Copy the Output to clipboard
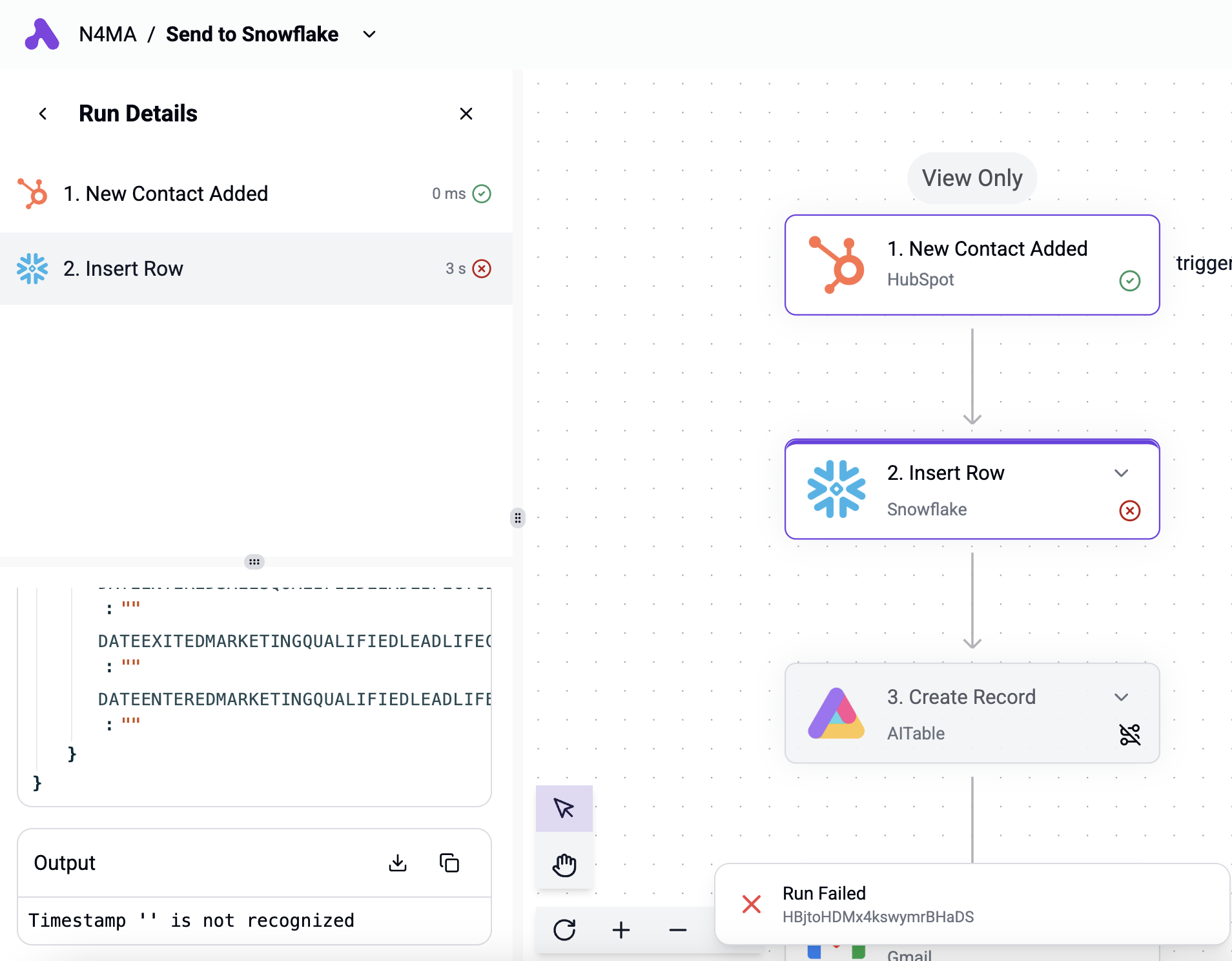 pyautogui.click(x=449, y=863)
